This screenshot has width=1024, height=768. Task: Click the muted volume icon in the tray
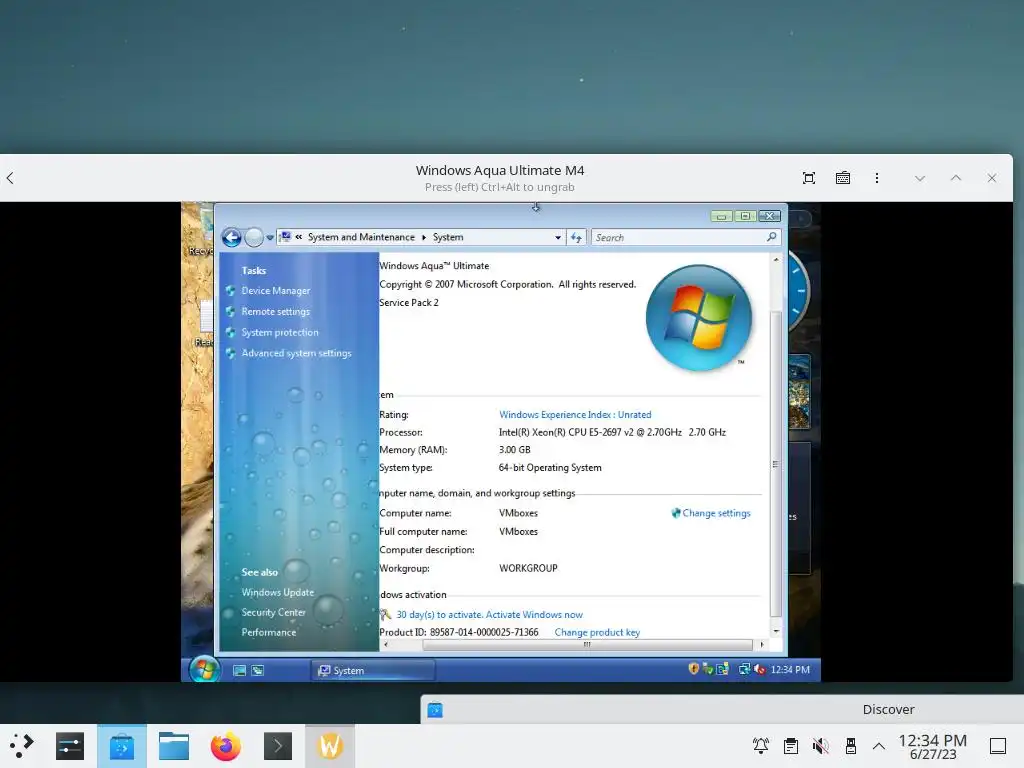pos(821,746)
